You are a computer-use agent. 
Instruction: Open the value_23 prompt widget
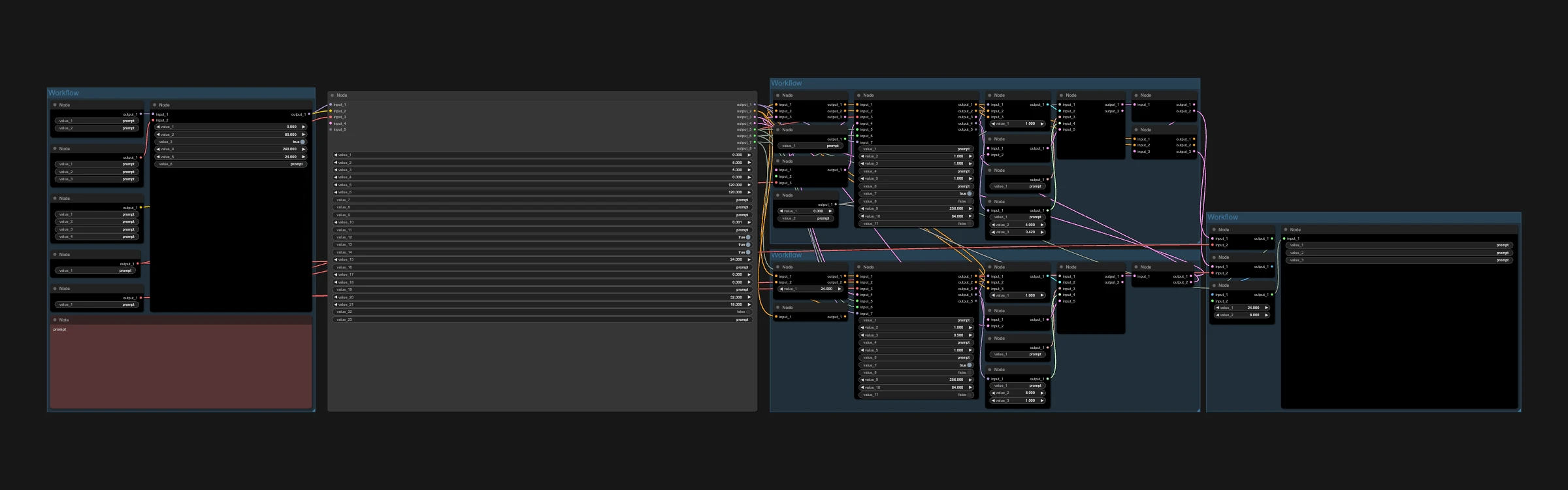point(542,319)
